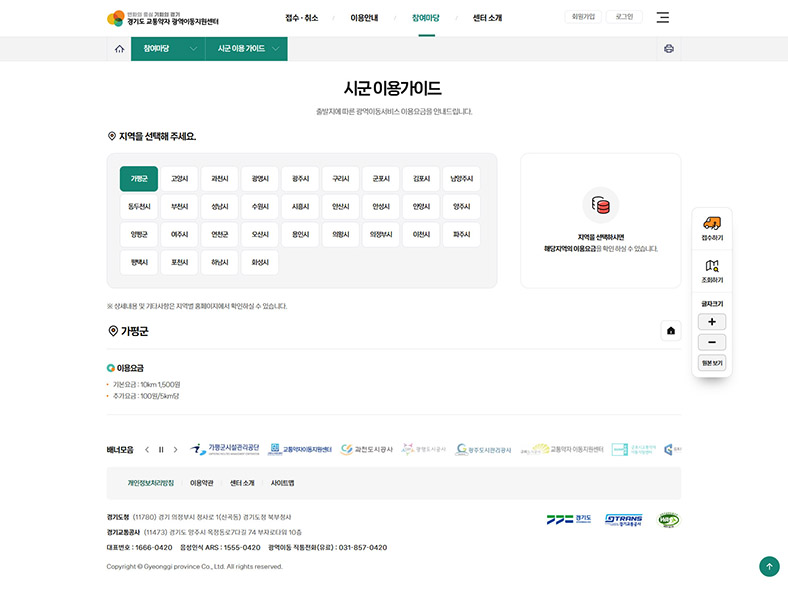Screen dimensions: 788x593
Task: Show previous banner in 배너모음
Action: click(x=147, y=450)
